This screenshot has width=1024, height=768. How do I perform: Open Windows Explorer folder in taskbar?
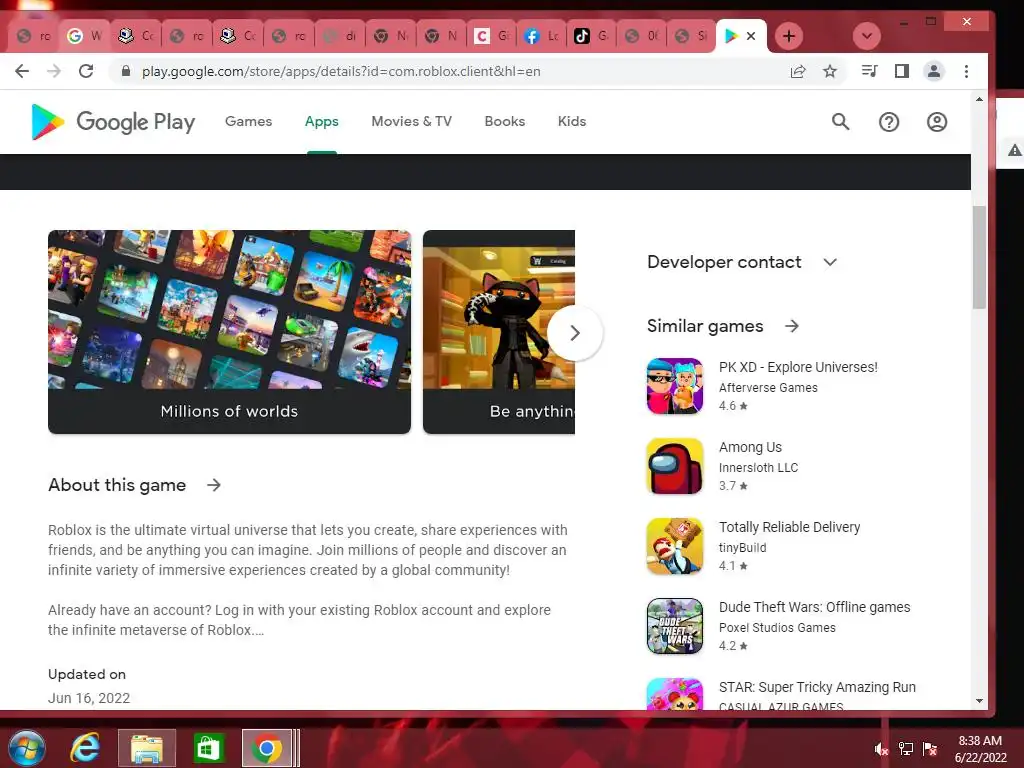pyautogui.click(x=147, y=748)
